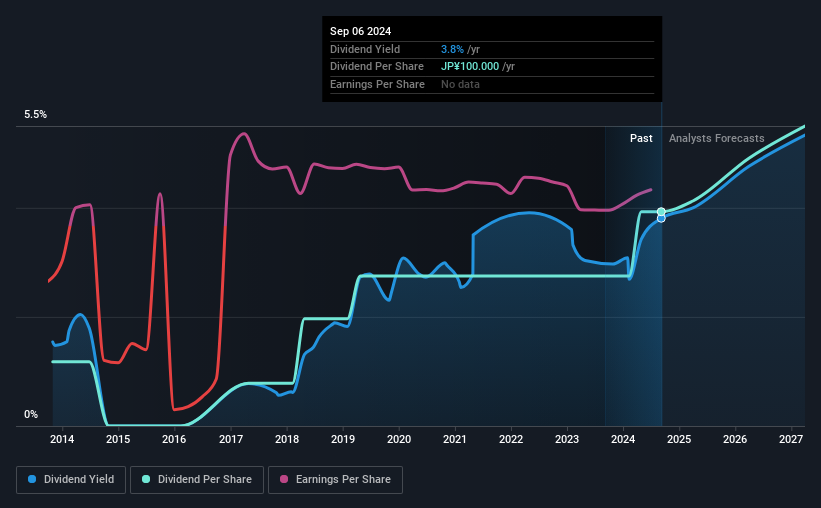Viewport: 821px width, 508px height.
Task: Click the Past region label
Action: coord(641,138)
